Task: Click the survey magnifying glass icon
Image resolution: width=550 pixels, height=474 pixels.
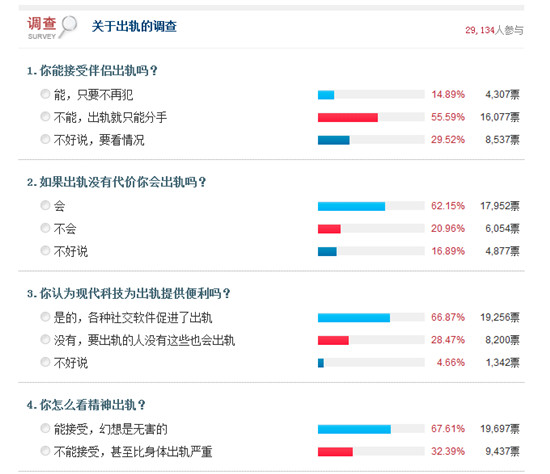Action: point(68,26)
